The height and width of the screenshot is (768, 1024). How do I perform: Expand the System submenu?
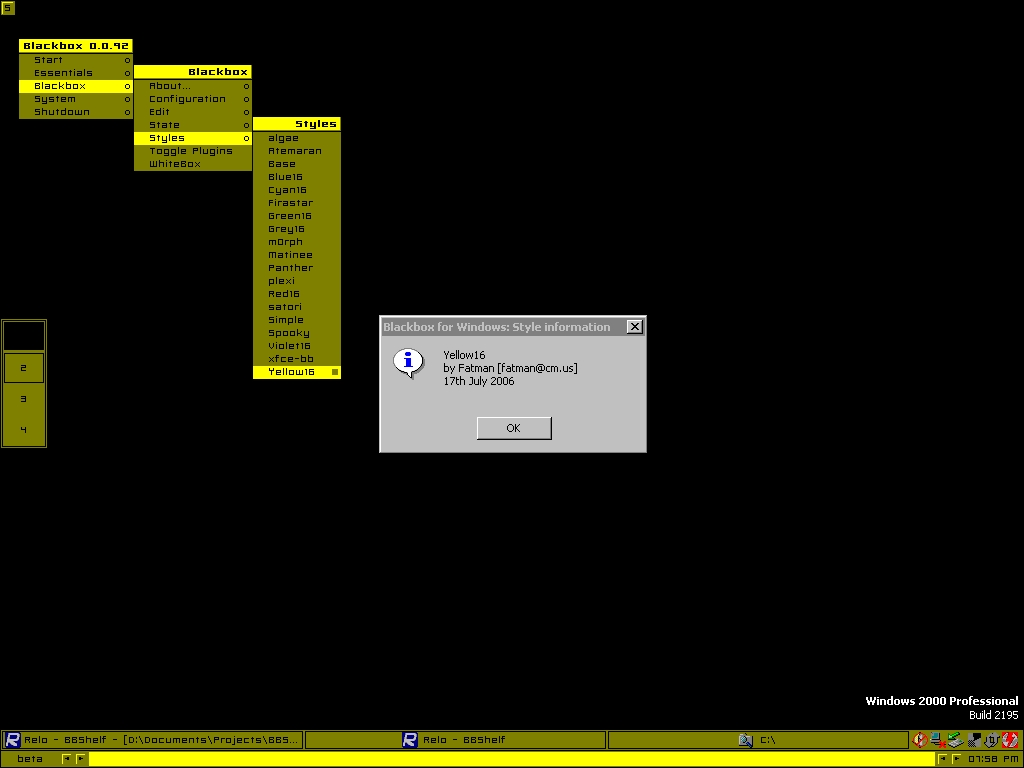(x=76, y=99)
